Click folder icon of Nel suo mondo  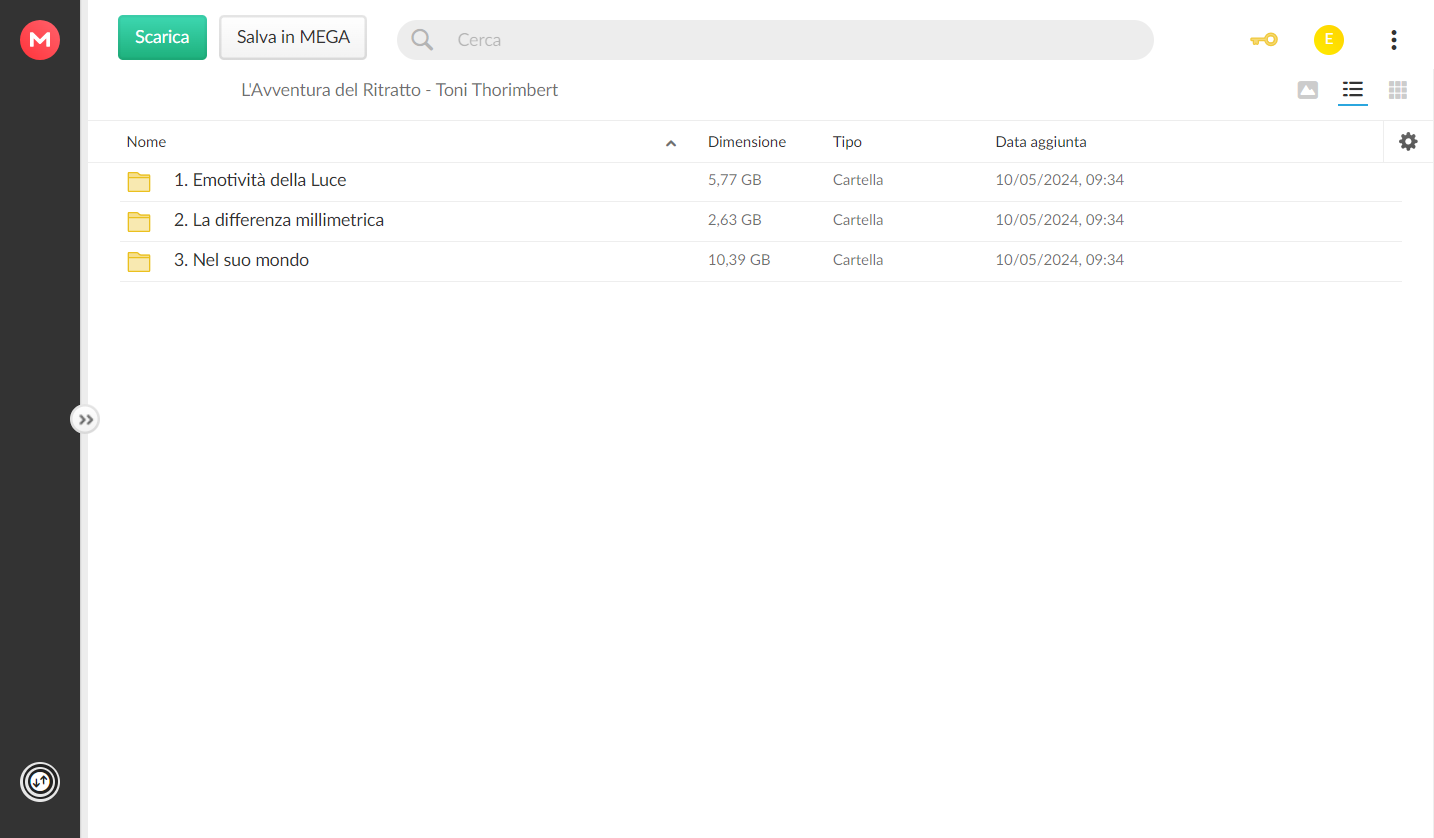tap(139, 261)
